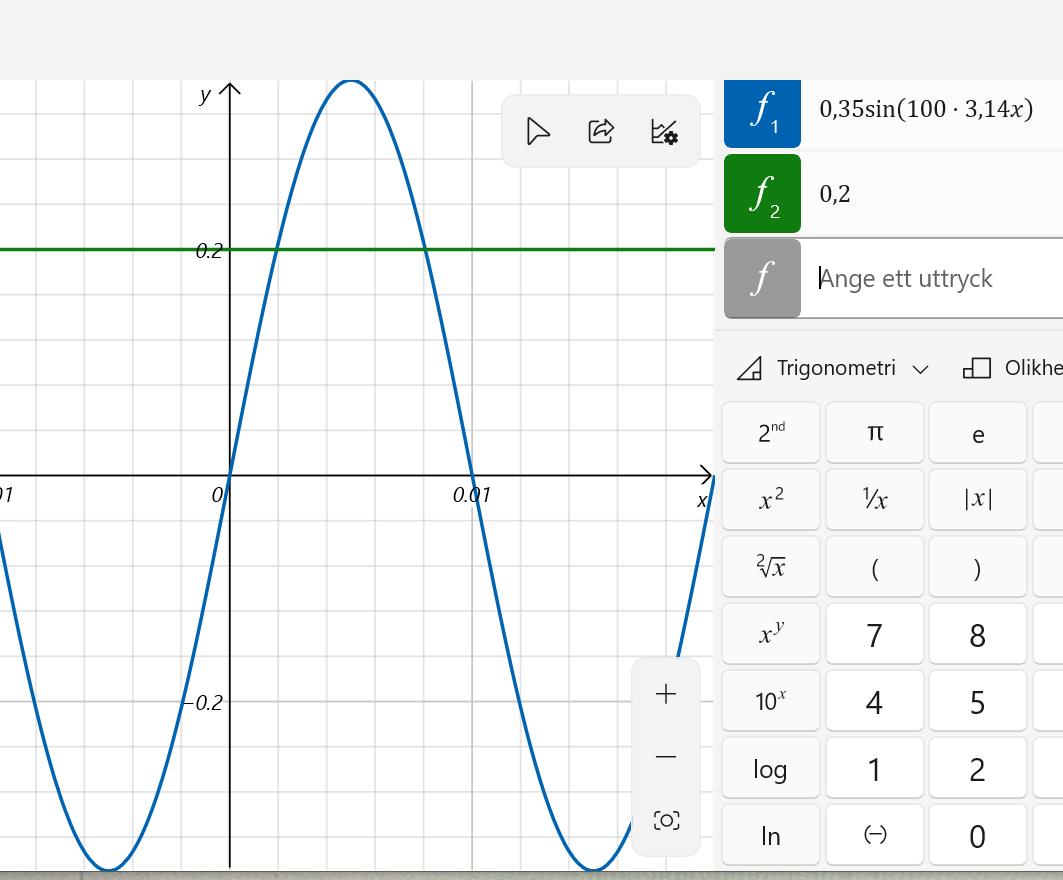This screenshot has height=880, width=1063.
Task: Toggle visibility of green f2 function
Action: point(762,193)
